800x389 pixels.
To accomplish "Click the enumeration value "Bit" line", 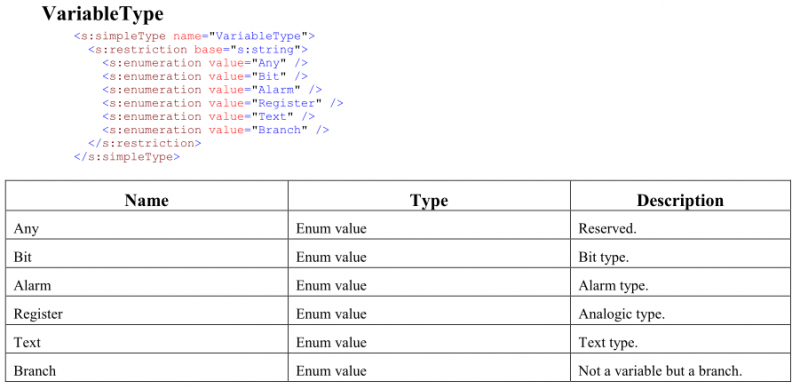I will point(205,76).
